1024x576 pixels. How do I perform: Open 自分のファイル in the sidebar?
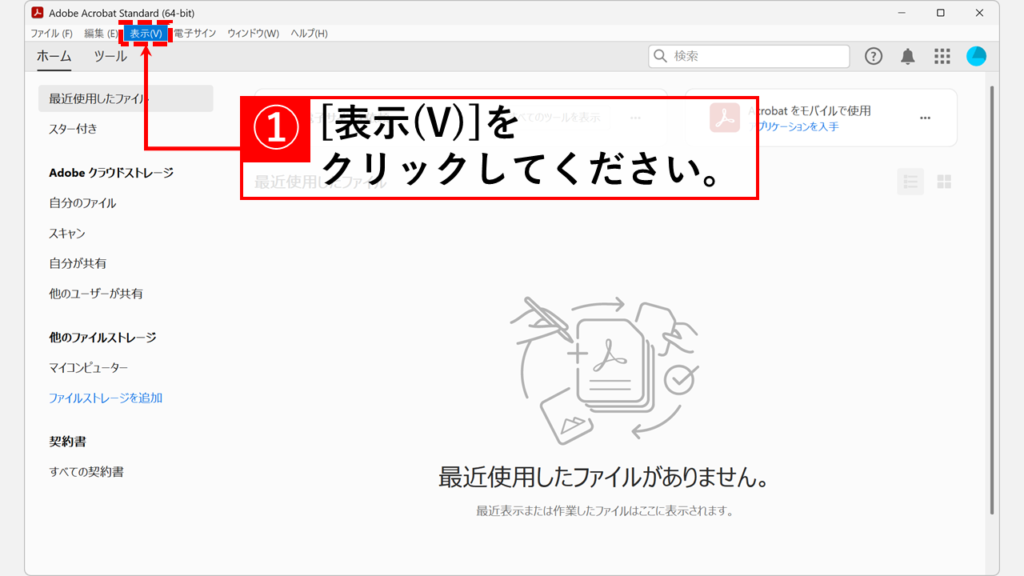point(82,203)
